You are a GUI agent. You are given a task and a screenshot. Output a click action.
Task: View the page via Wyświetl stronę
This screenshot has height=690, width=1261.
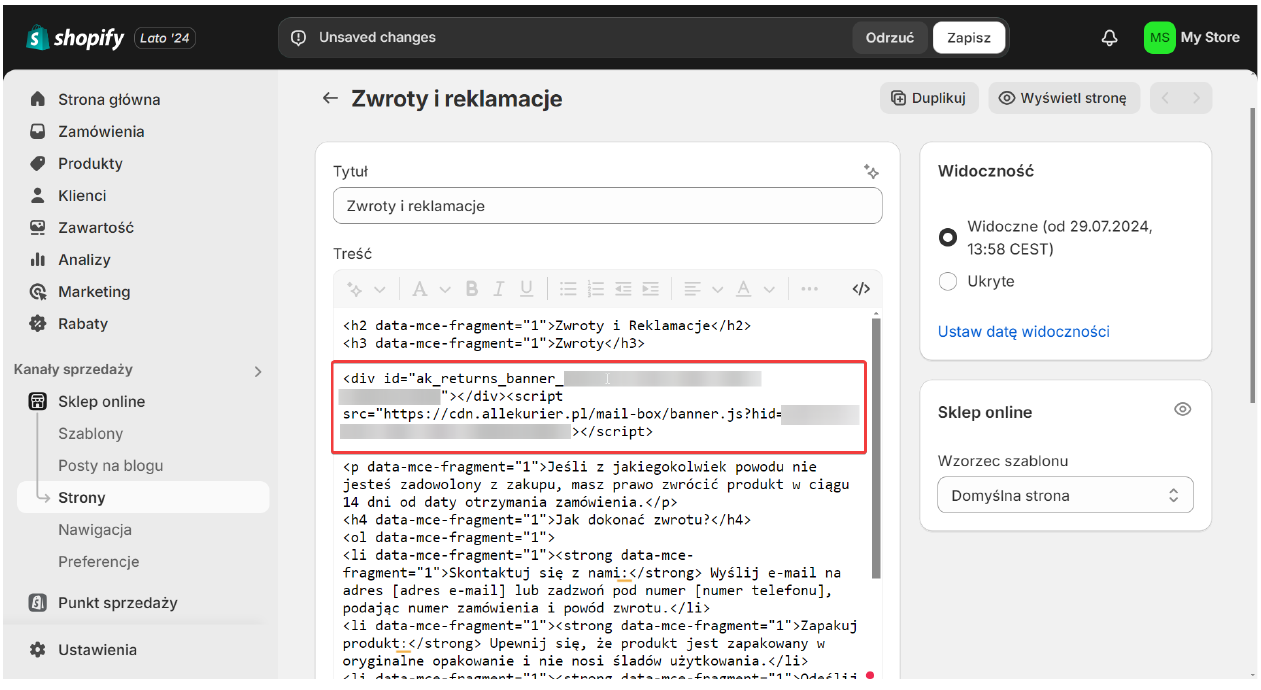pos(1064,98)
